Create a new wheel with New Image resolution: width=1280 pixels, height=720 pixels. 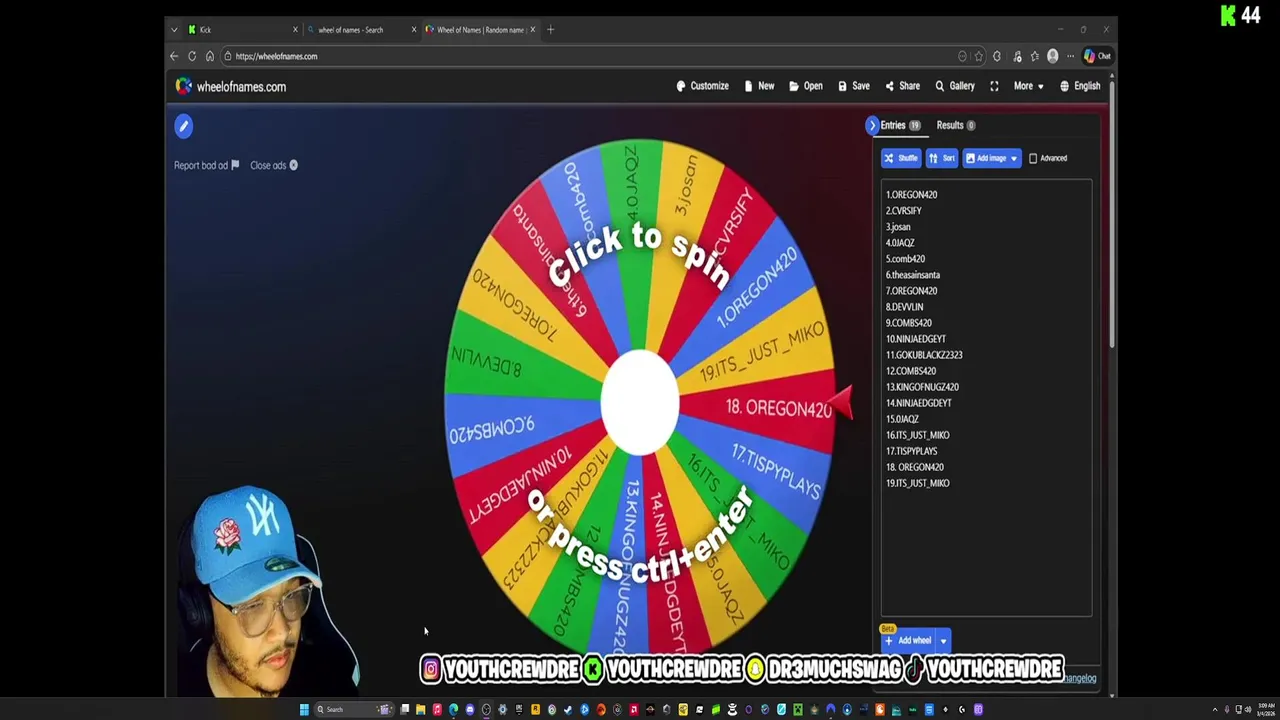[759, 86]
